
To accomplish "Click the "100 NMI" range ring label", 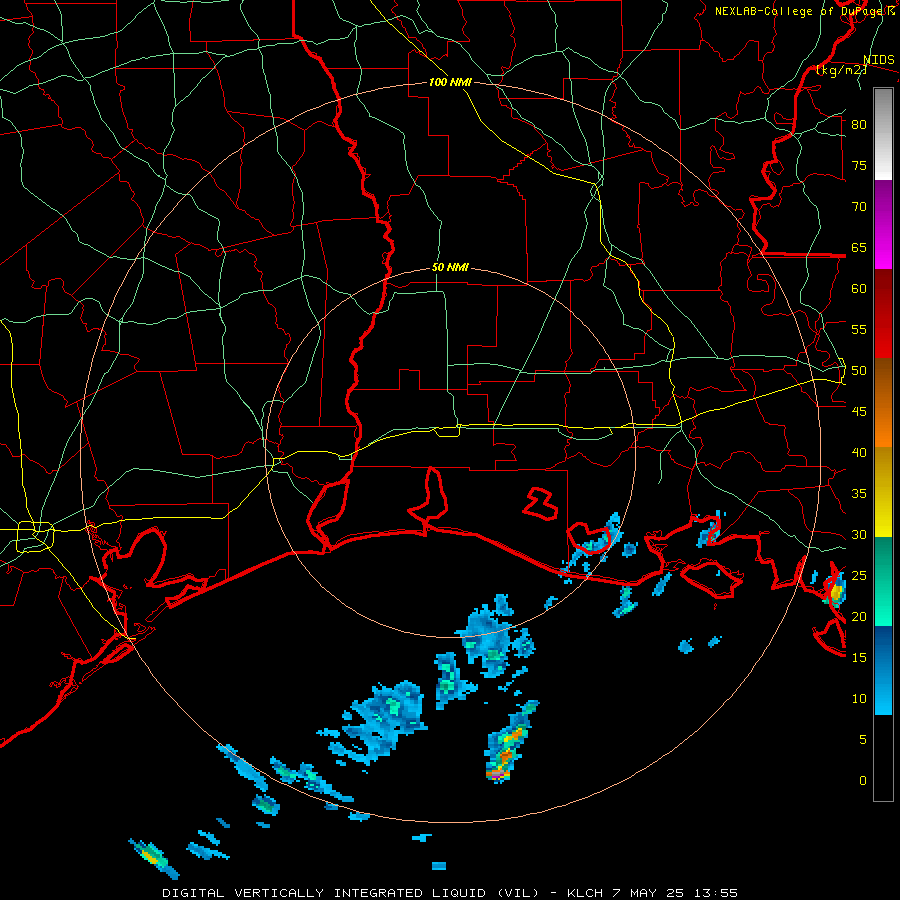I will (x=450, y=83).
